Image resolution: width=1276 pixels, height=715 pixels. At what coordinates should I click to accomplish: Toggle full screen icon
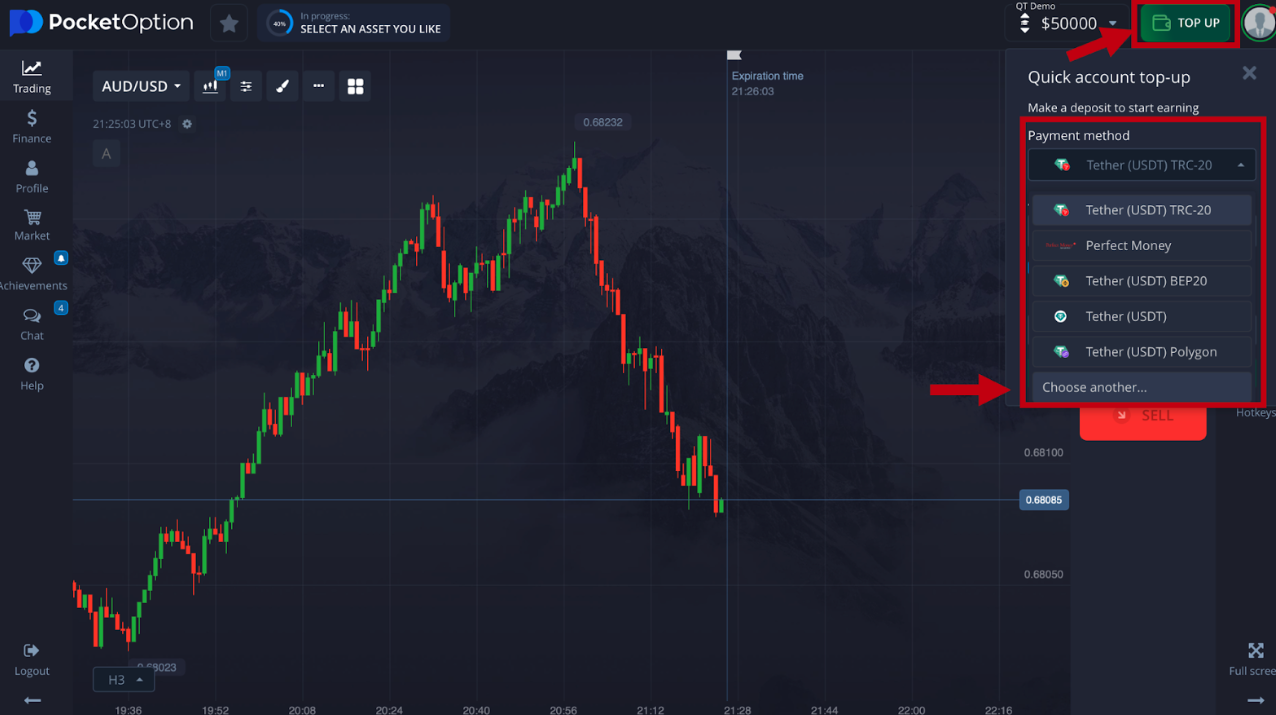pyautogui.click(x=1256, y=651)
